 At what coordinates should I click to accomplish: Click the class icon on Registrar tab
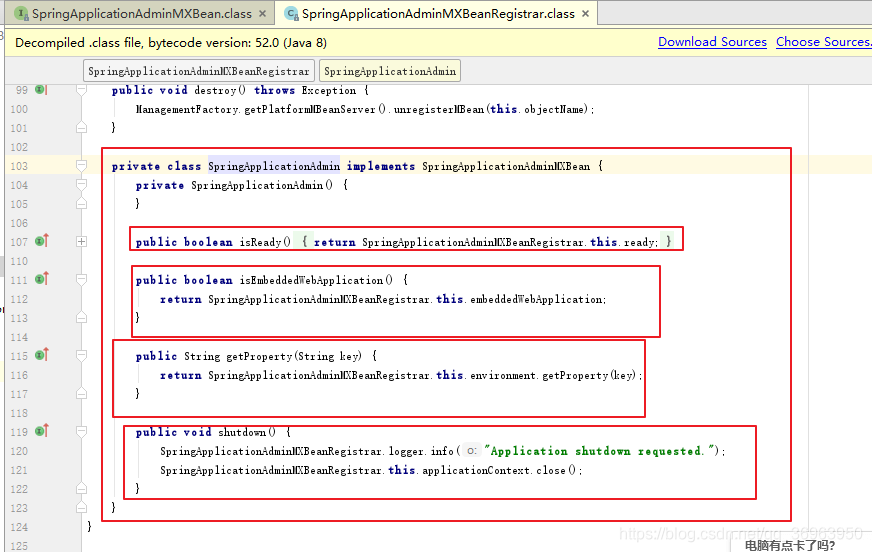pyautogui.click(x=291, y=13)
